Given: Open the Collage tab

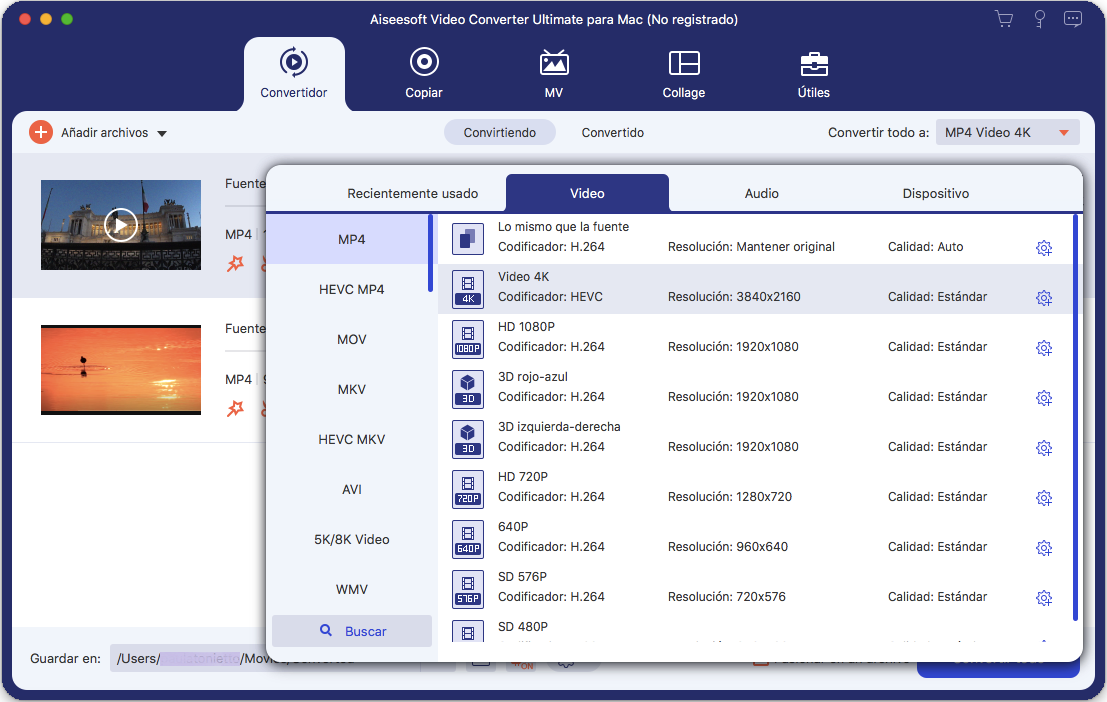Looking at the screenshot, I should click(x=683, y=73).
